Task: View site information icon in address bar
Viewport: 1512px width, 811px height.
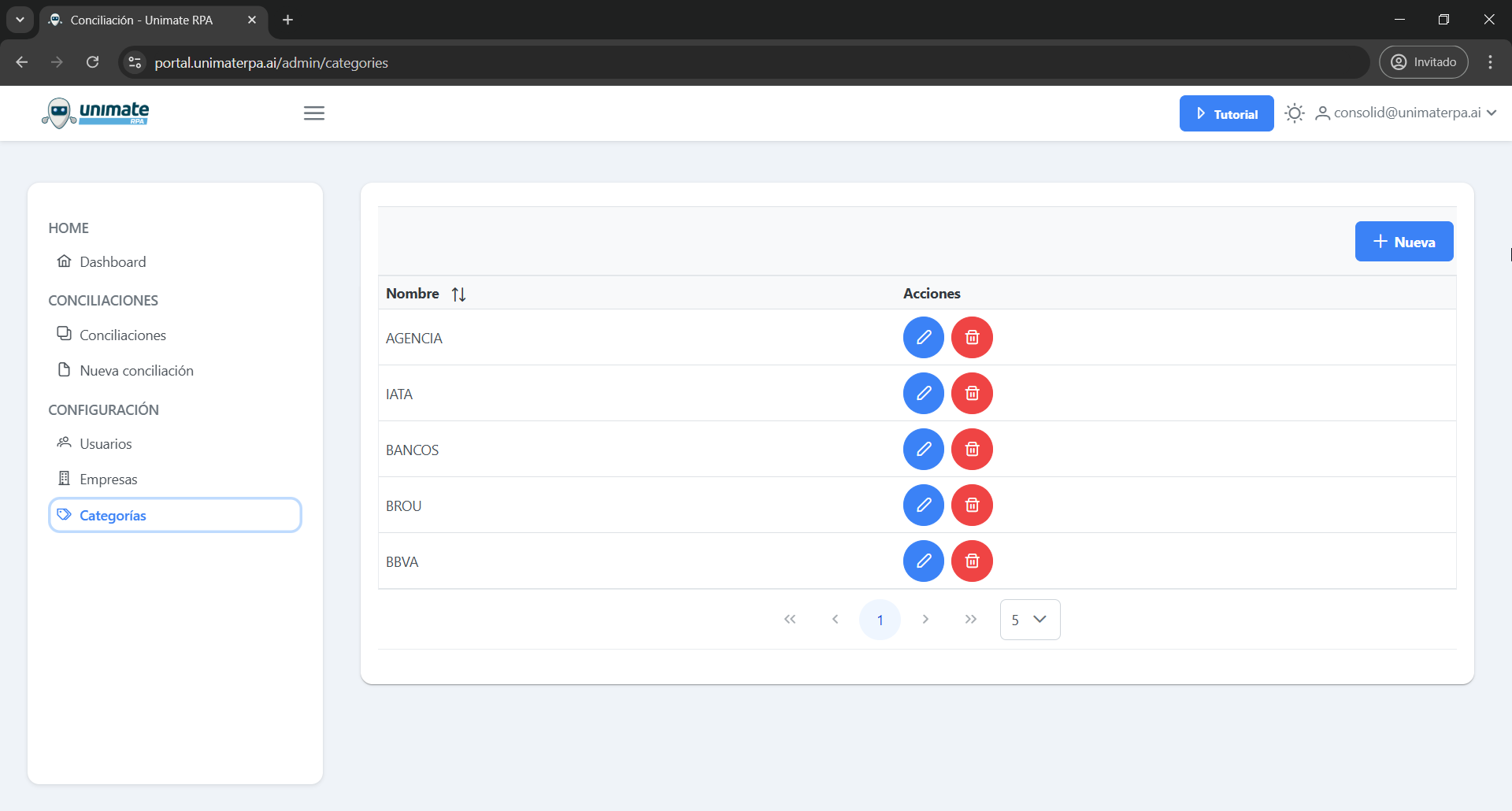Action: click(135, 62)
